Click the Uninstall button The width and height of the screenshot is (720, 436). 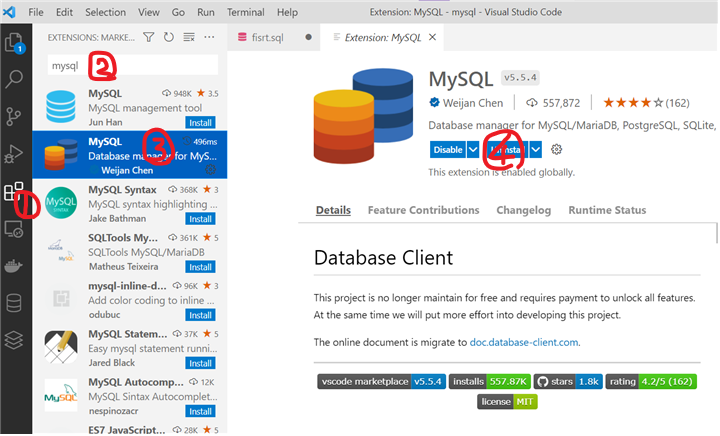[x=506, y=150]
